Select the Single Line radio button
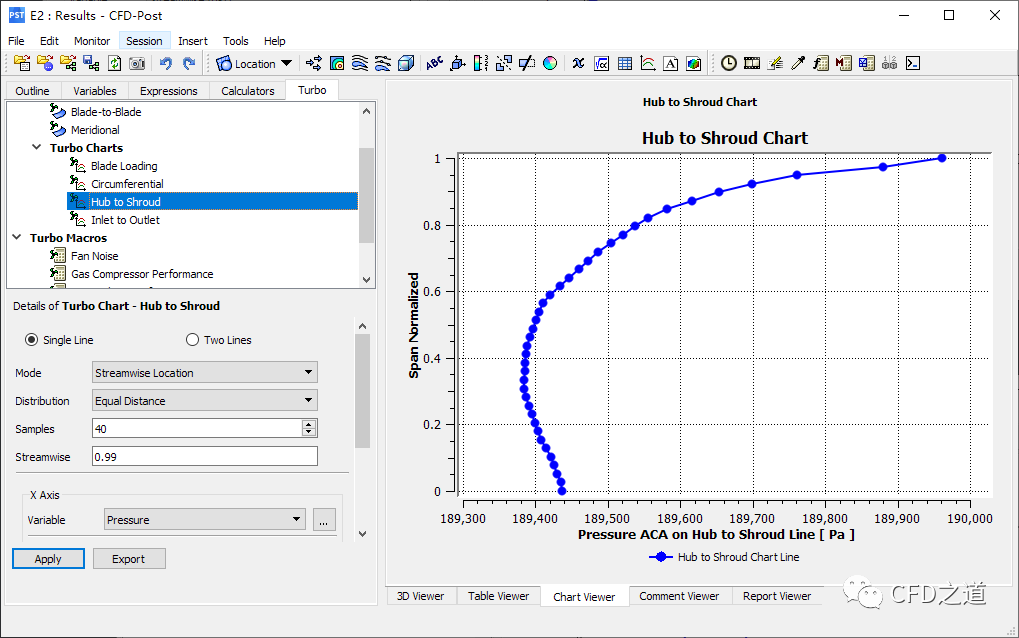Viewport: 1019px width, 638px height. 32,340
